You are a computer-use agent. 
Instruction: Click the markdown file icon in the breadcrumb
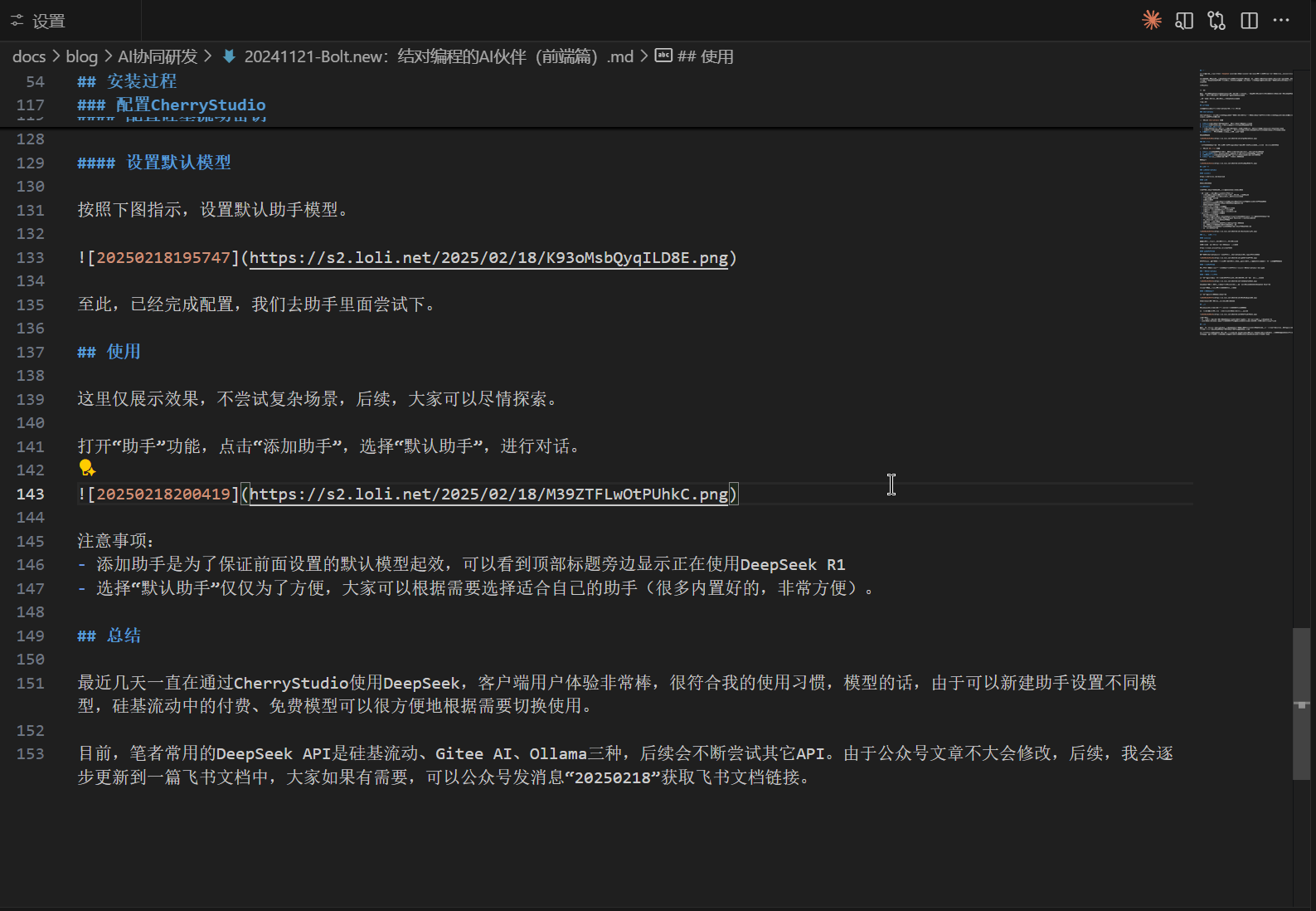(x=229, y=56)
